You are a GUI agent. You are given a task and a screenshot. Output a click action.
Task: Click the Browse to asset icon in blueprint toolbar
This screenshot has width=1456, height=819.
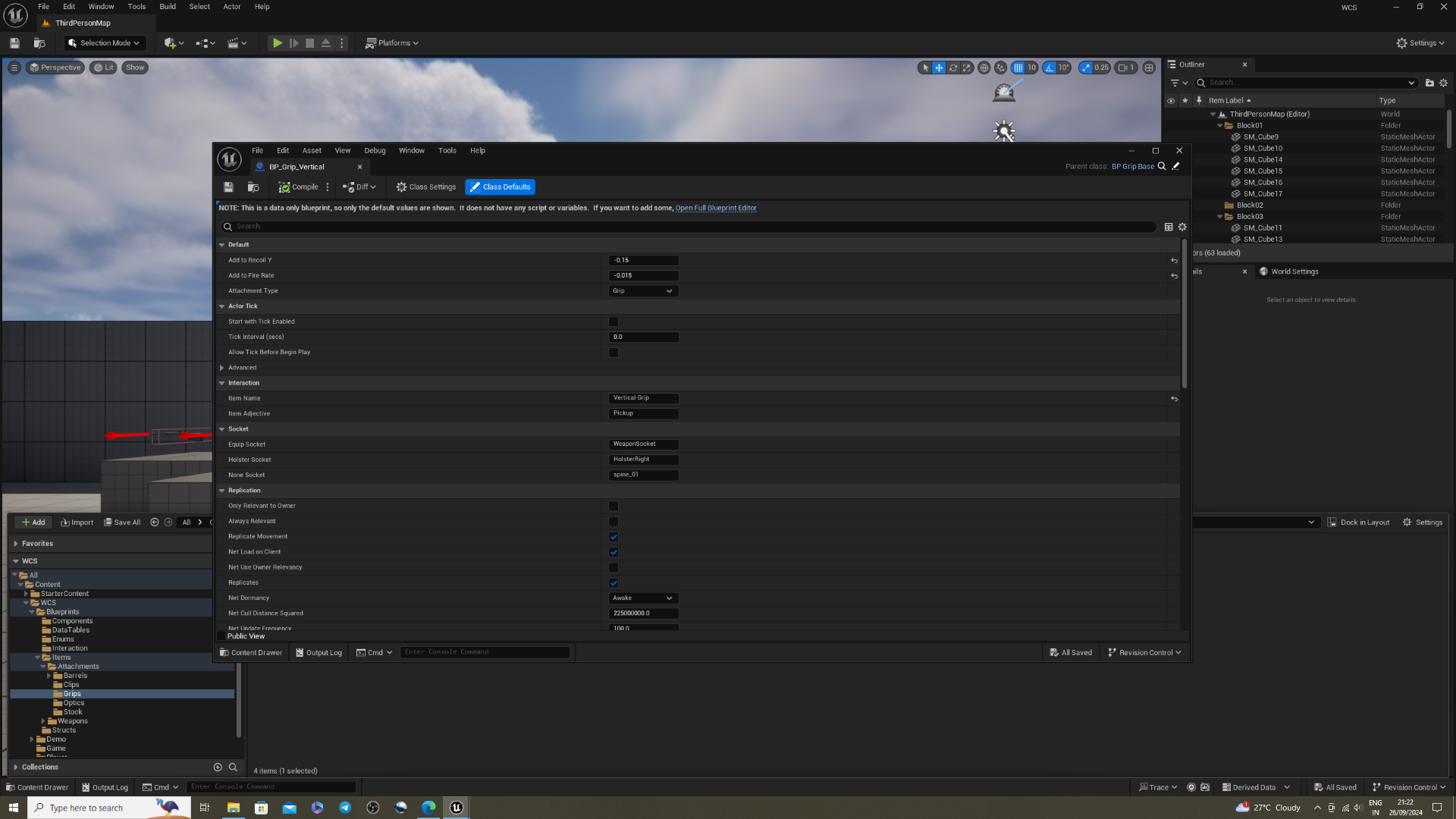(253, 187)
